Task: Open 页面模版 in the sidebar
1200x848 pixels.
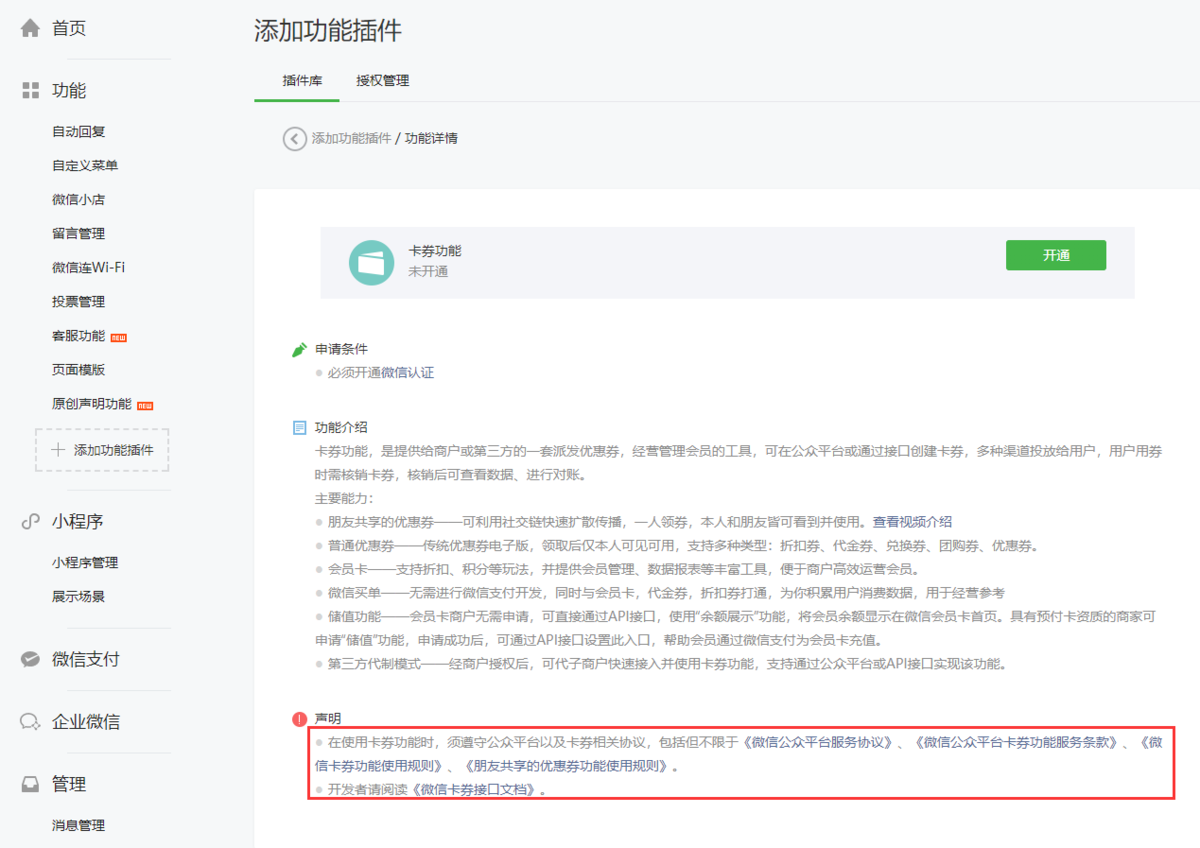Action: point(79,369)
